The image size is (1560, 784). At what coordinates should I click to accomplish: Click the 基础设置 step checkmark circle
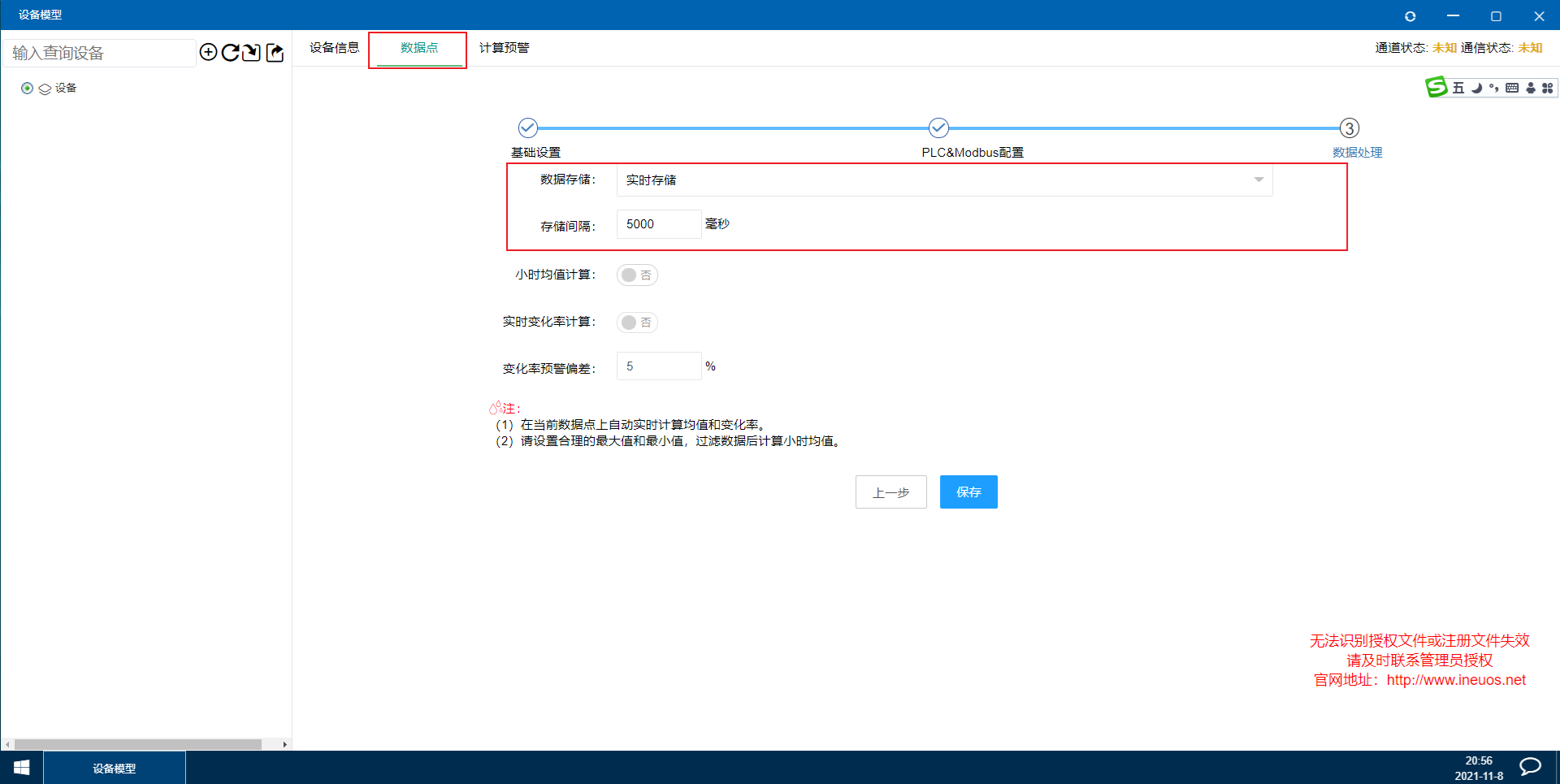[x=528, y=128]
